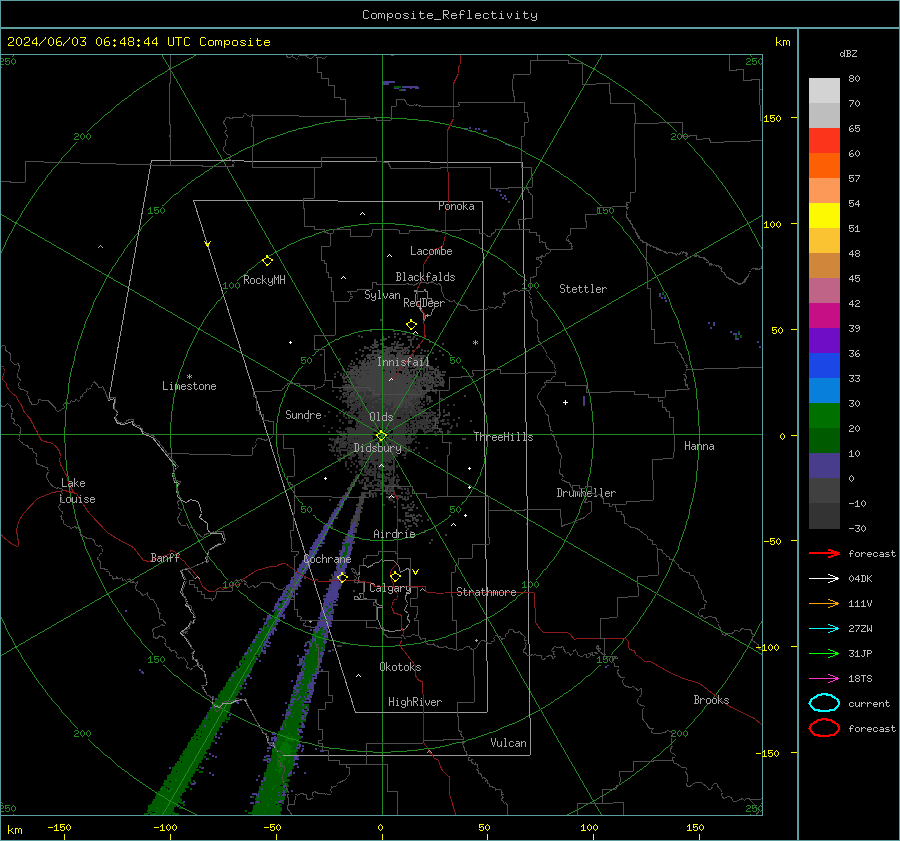This screenshot has width=900, height=841.
Task: Click the yellow diamond marker near Cochrane
Action: tap(342, 577)
